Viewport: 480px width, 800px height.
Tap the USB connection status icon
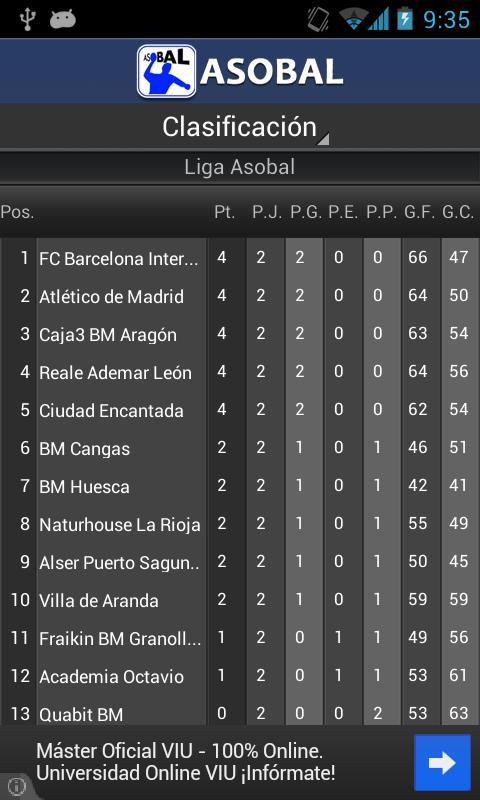pos(27,19)
